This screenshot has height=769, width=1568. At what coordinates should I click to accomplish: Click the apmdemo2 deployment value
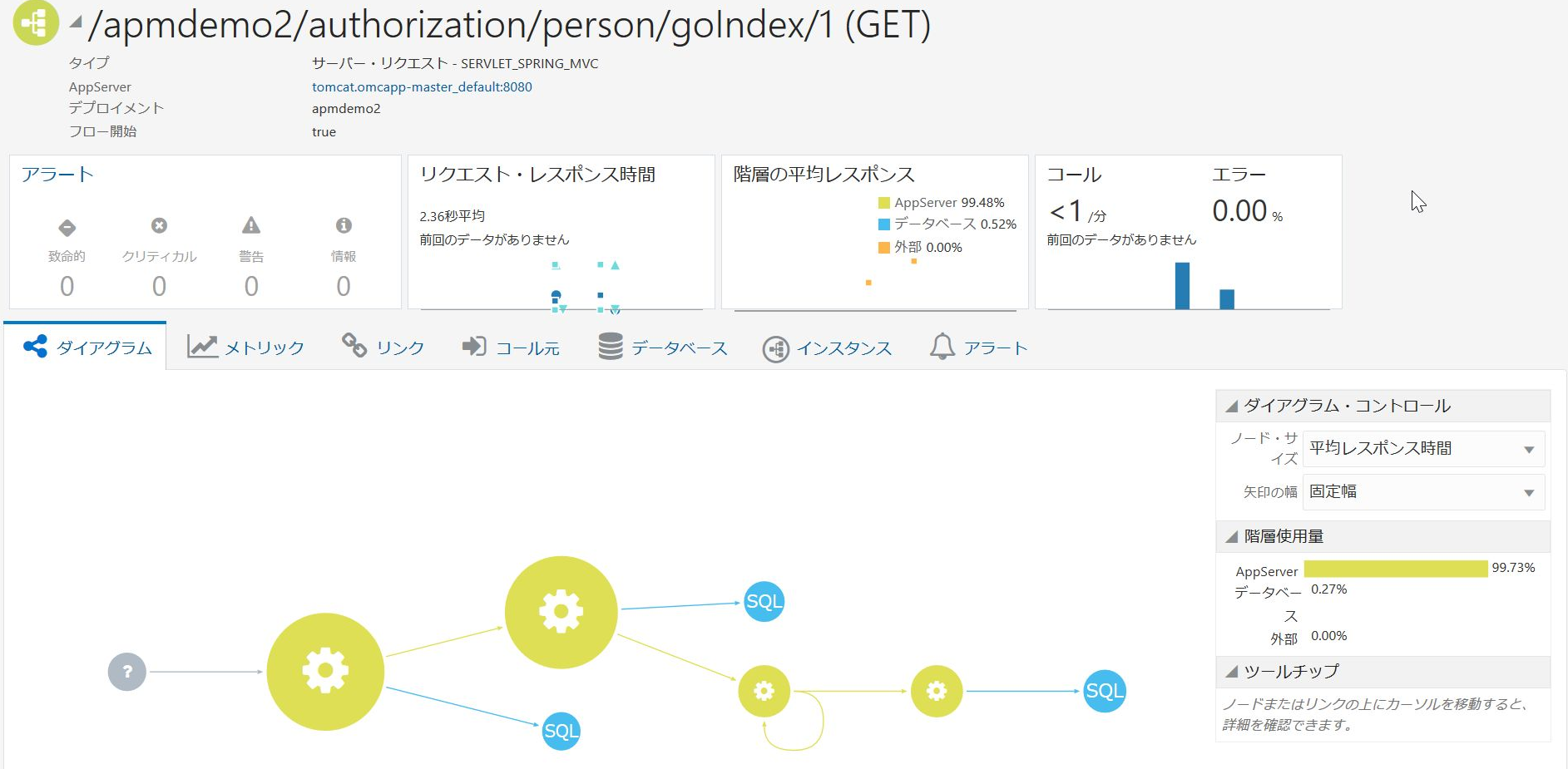pyautogui.click(x=346, y=109)
